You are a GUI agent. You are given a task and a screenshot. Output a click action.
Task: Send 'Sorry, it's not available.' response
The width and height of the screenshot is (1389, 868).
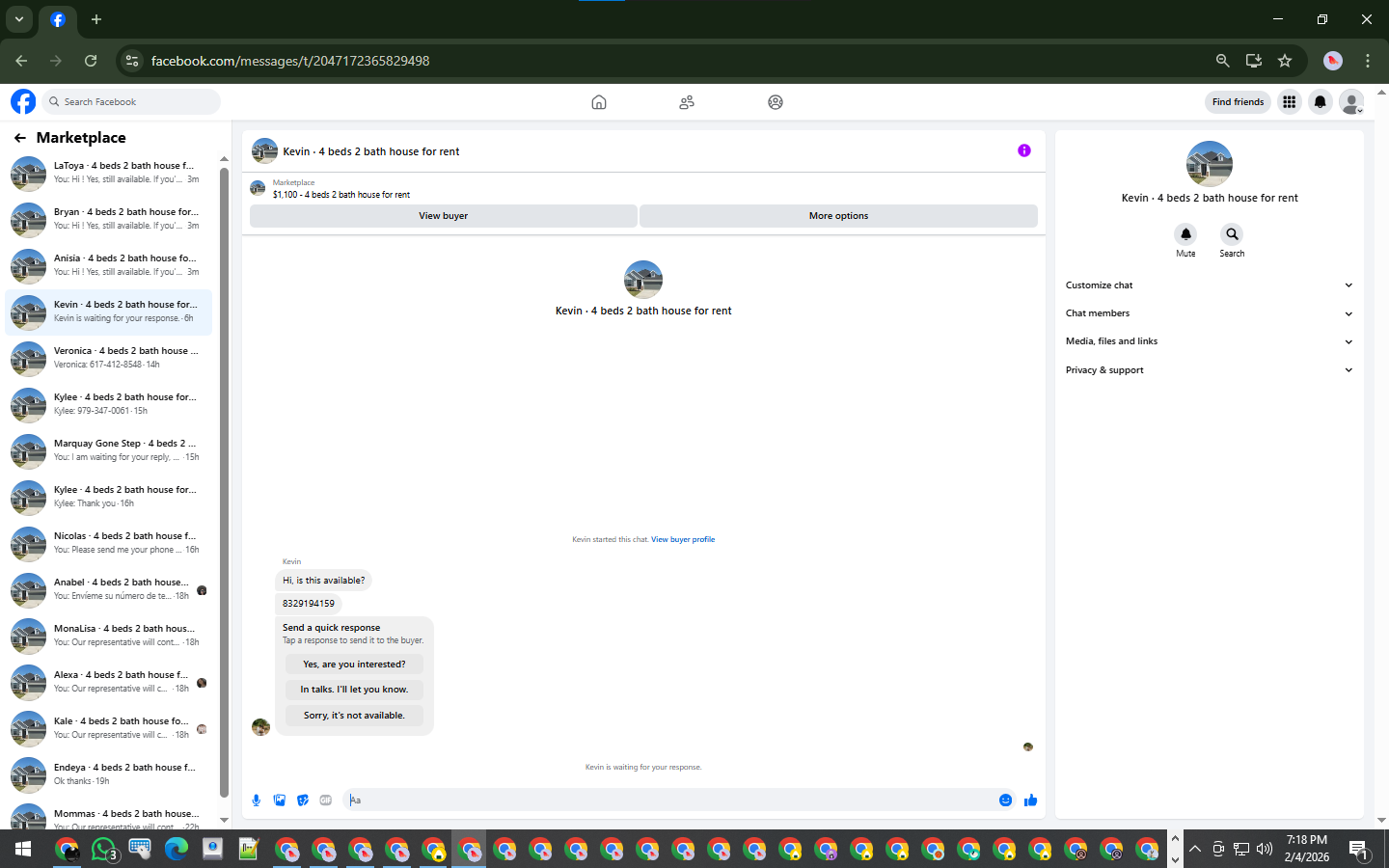click(354, 716)
